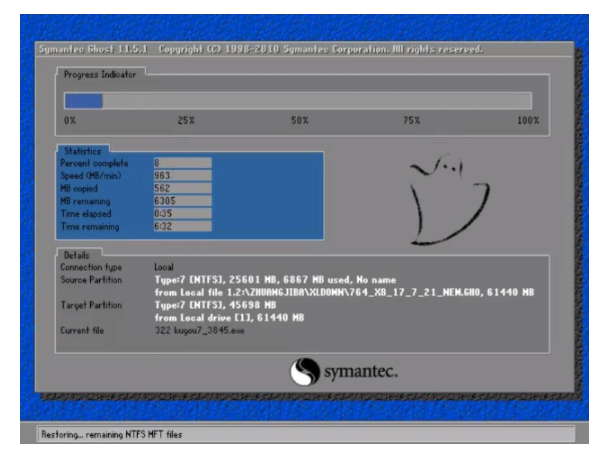Click the 25% progress label

(186, 120)
